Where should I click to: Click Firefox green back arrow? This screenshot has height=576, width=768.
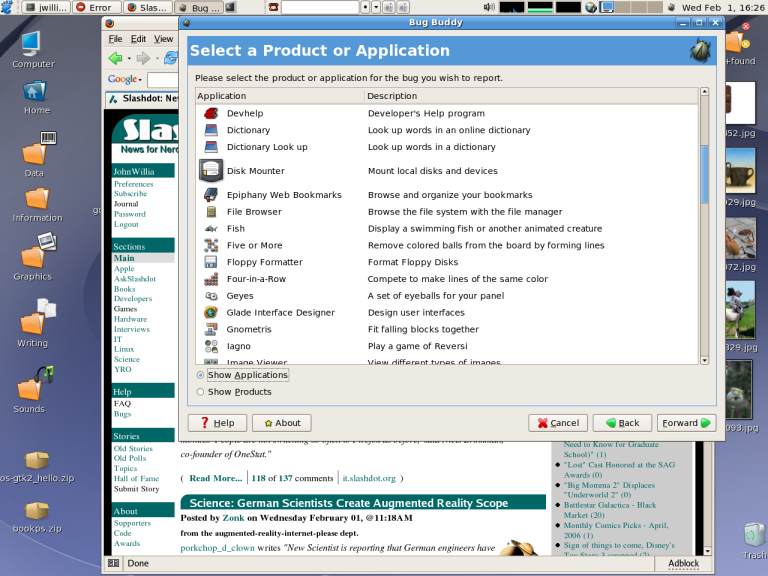pos(116,58)
